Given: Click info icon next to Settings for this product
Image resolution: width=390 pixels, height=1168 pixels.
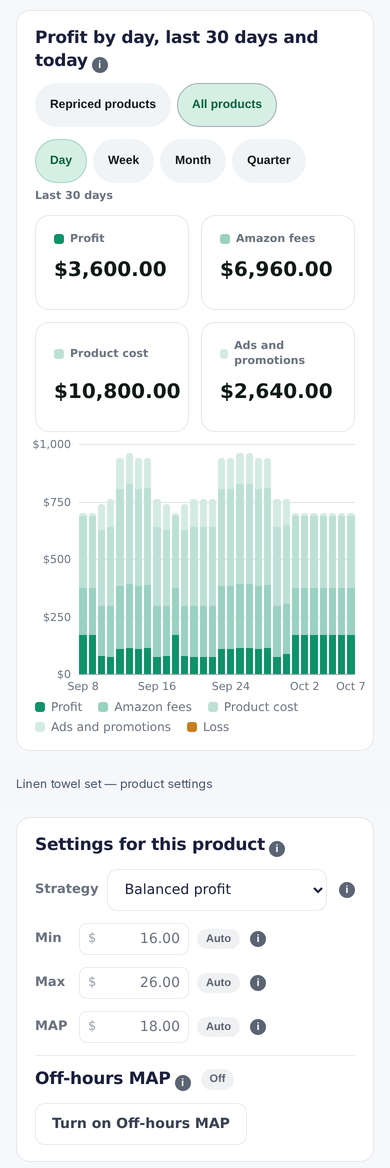Looking at the screenshot, I should [277, 848].
